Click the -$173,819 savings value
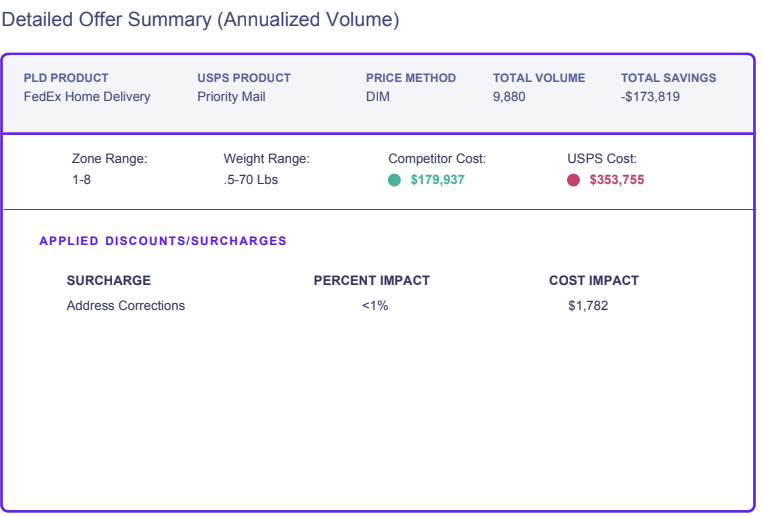 [x=650, y=97]
